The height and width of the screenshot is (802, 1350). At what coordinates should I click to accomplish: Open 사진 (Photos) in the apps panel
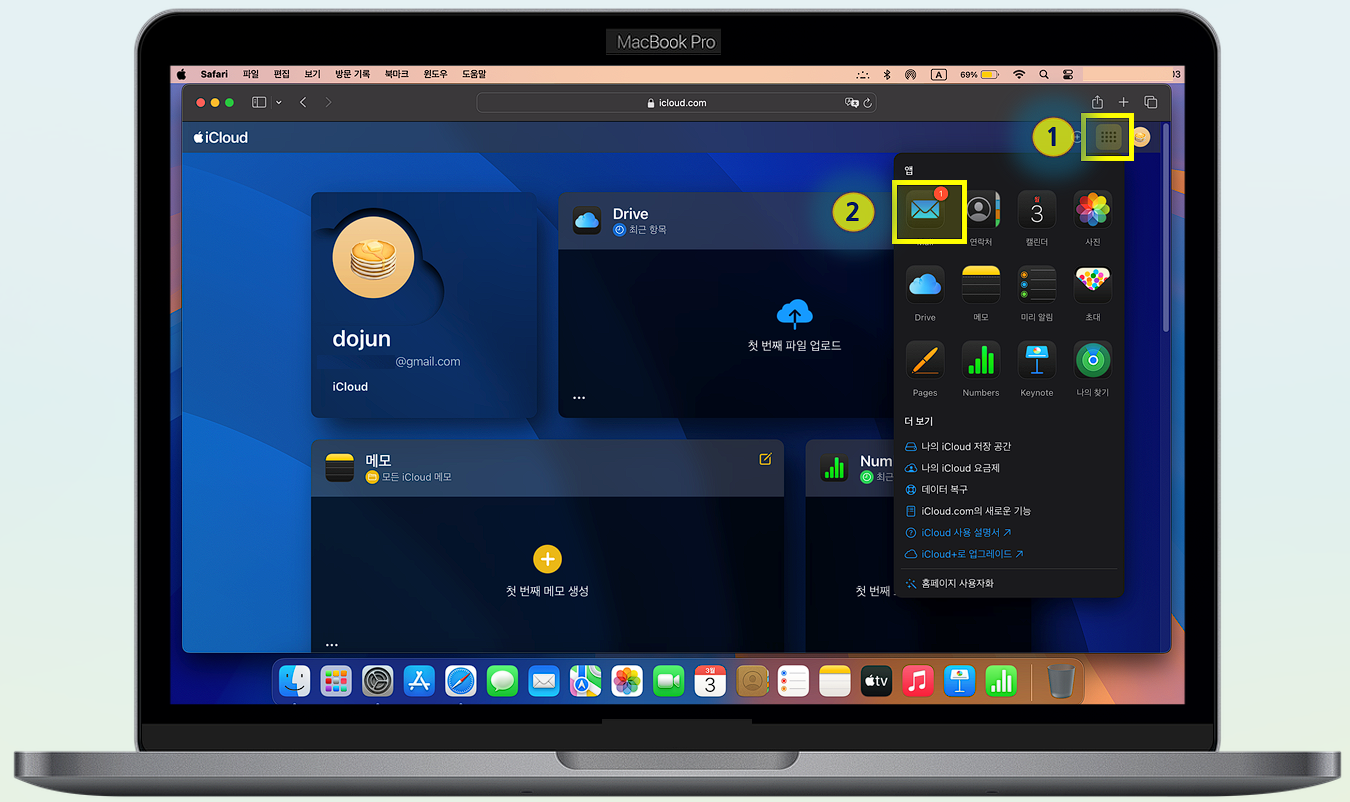[x=1093, y=209]
